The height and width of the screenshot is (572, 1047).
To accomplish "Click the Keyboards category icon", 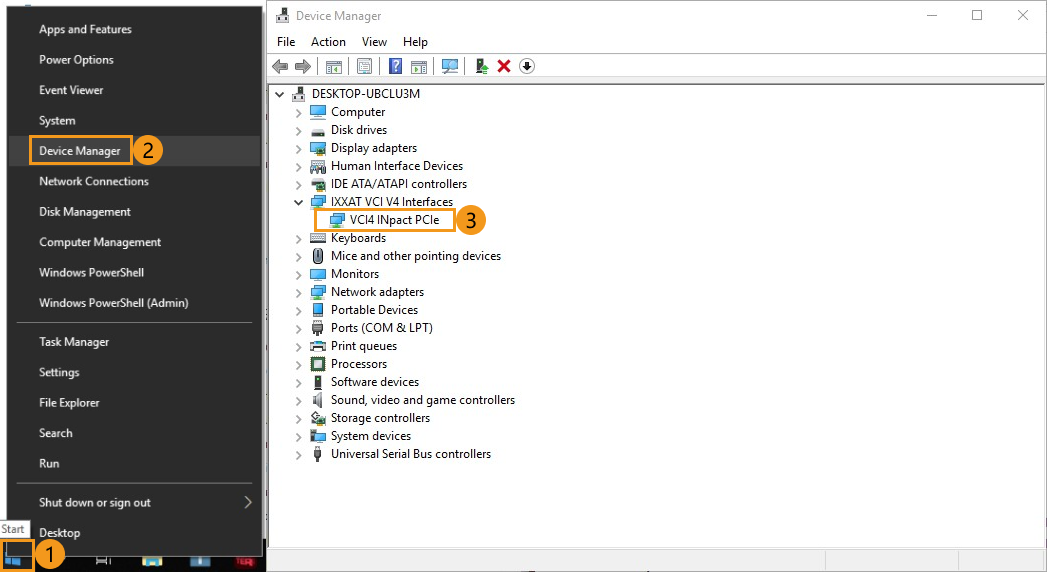I will coord(318,238).
